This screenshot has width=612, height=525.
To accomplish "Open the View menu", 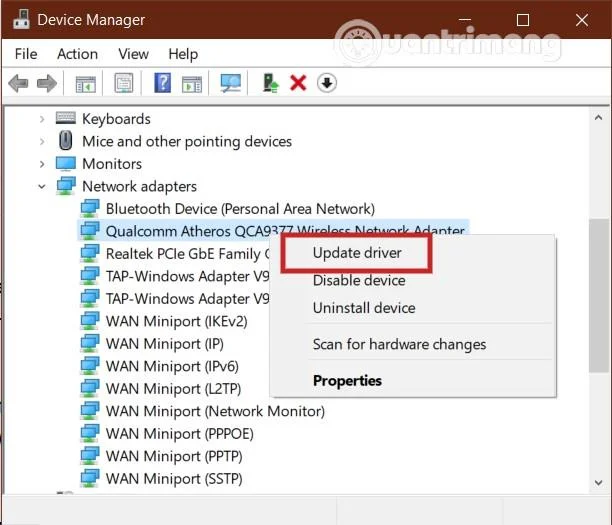I will tap(133, 54).
